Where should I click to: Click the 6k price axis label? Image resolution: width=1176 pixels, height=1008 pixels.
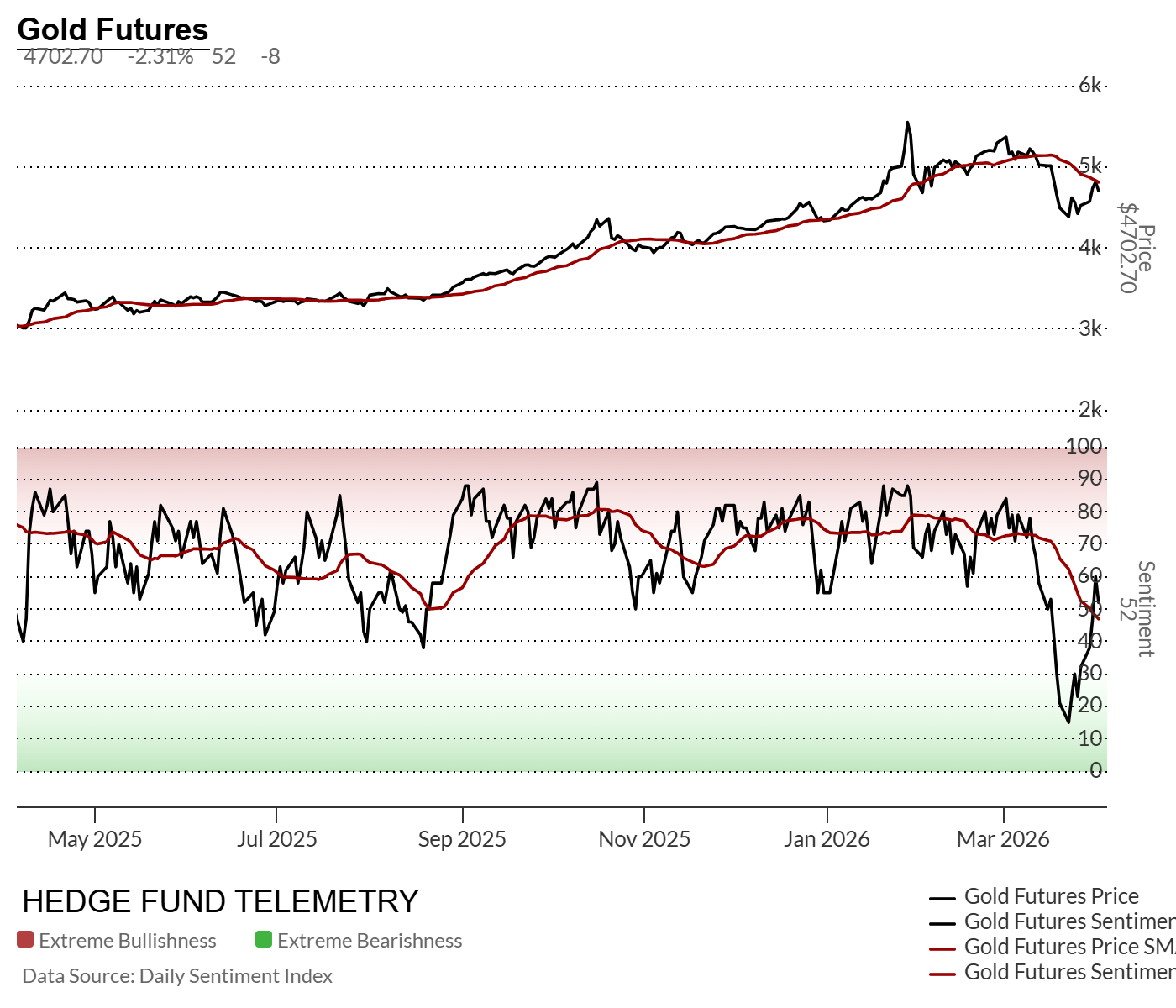pyautogui.click(x=1090, y=85)
